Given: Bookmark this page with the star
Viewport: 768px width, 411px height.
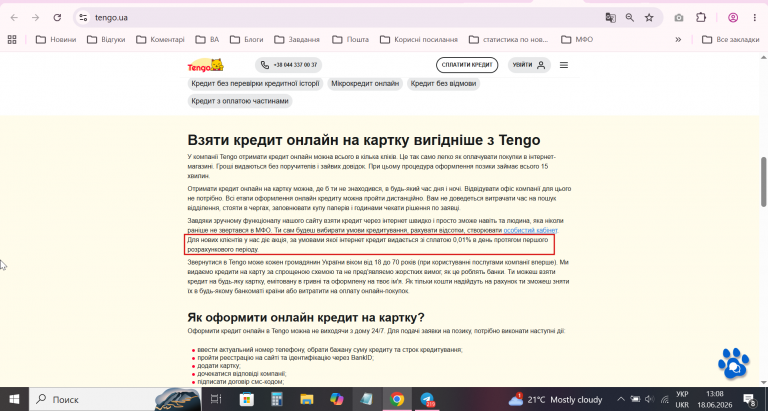Looking at the screenshot, I should click(649, 18).
